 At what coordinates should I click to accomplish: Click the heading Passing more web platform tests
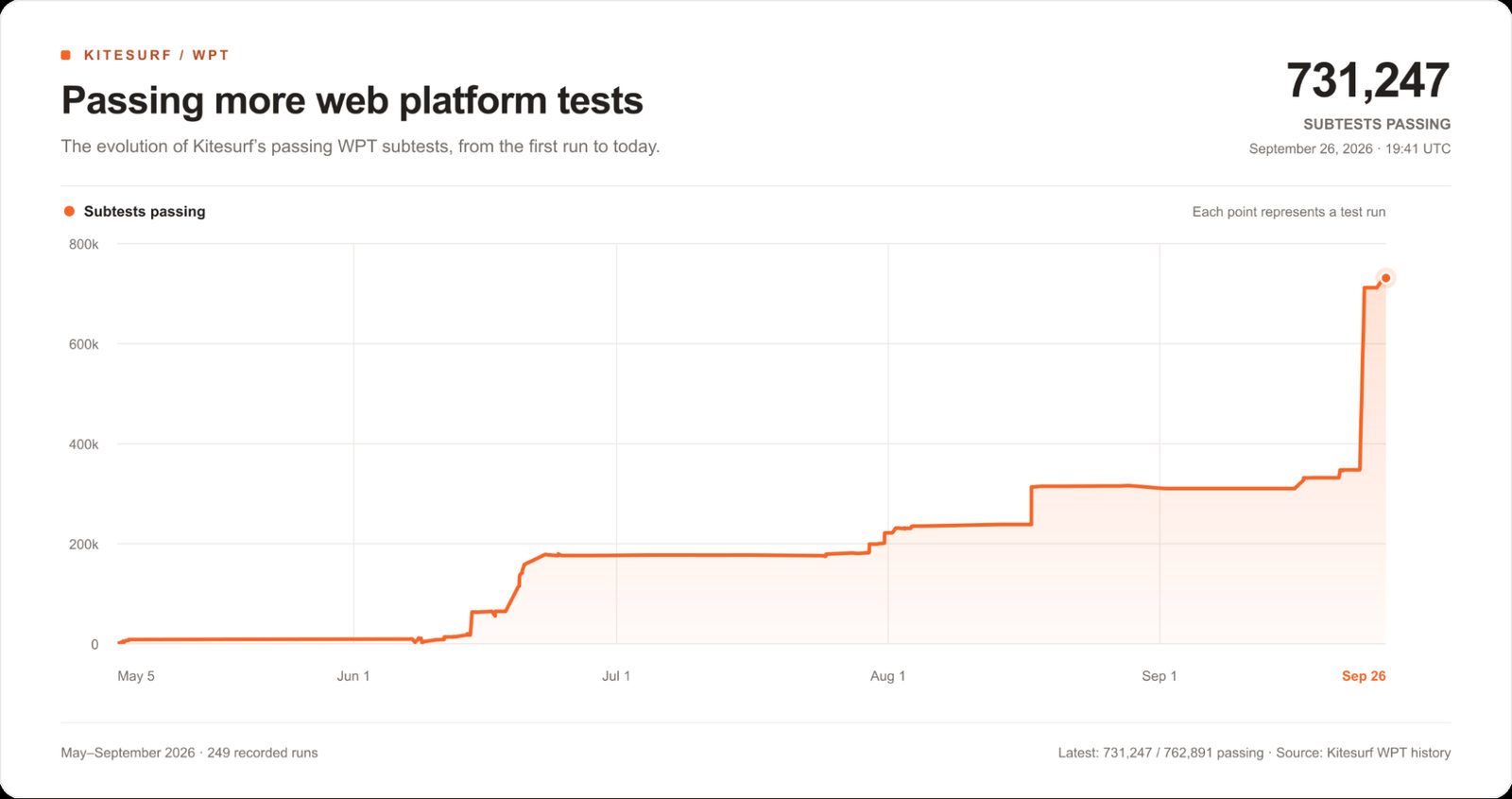(352, 100)
